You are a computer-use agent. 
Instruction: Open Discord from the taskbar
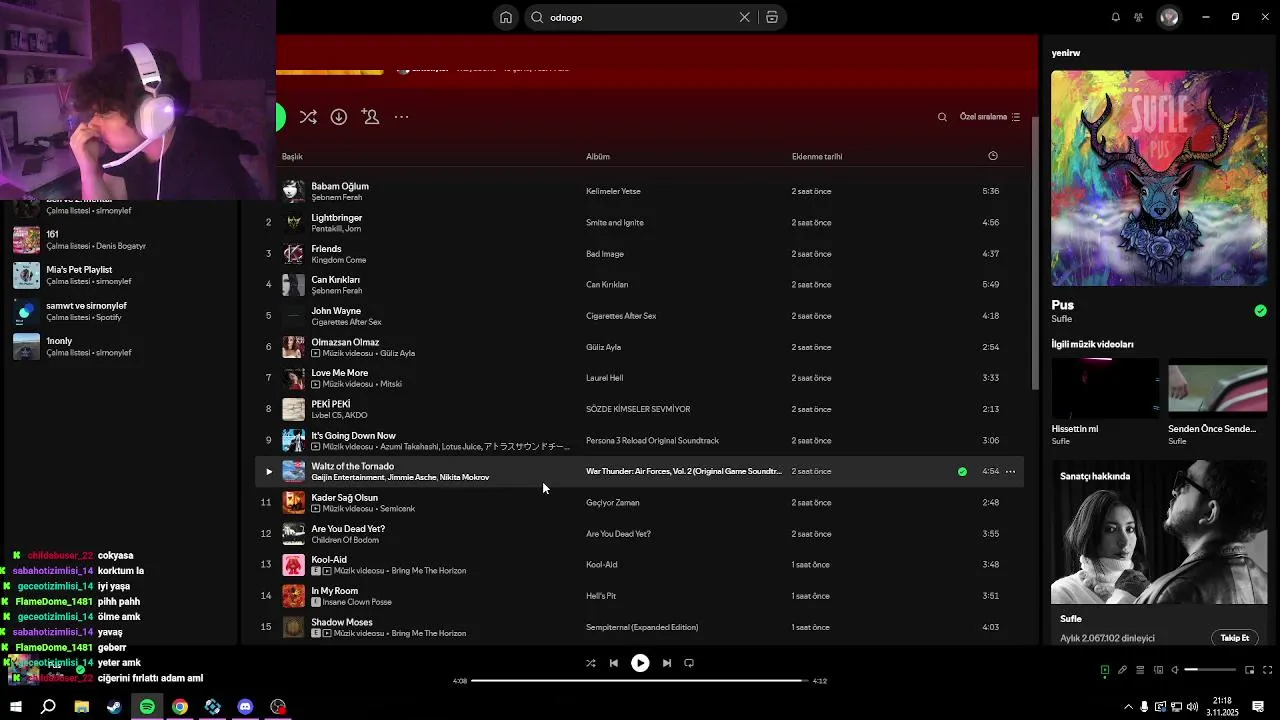[x=245, y=707]
